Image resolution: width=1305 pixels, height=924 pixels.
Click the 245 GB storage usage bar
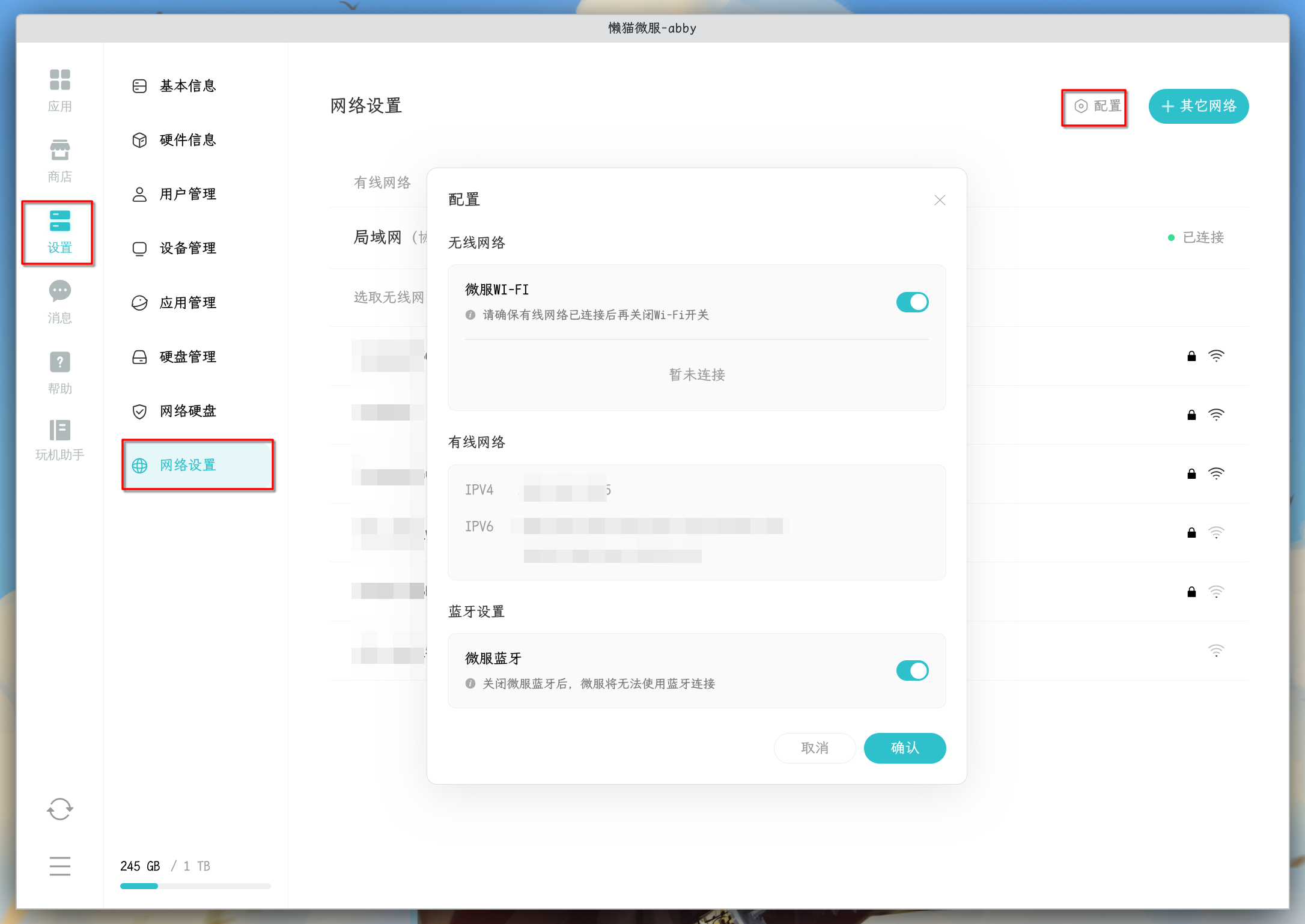coord(195,886)
